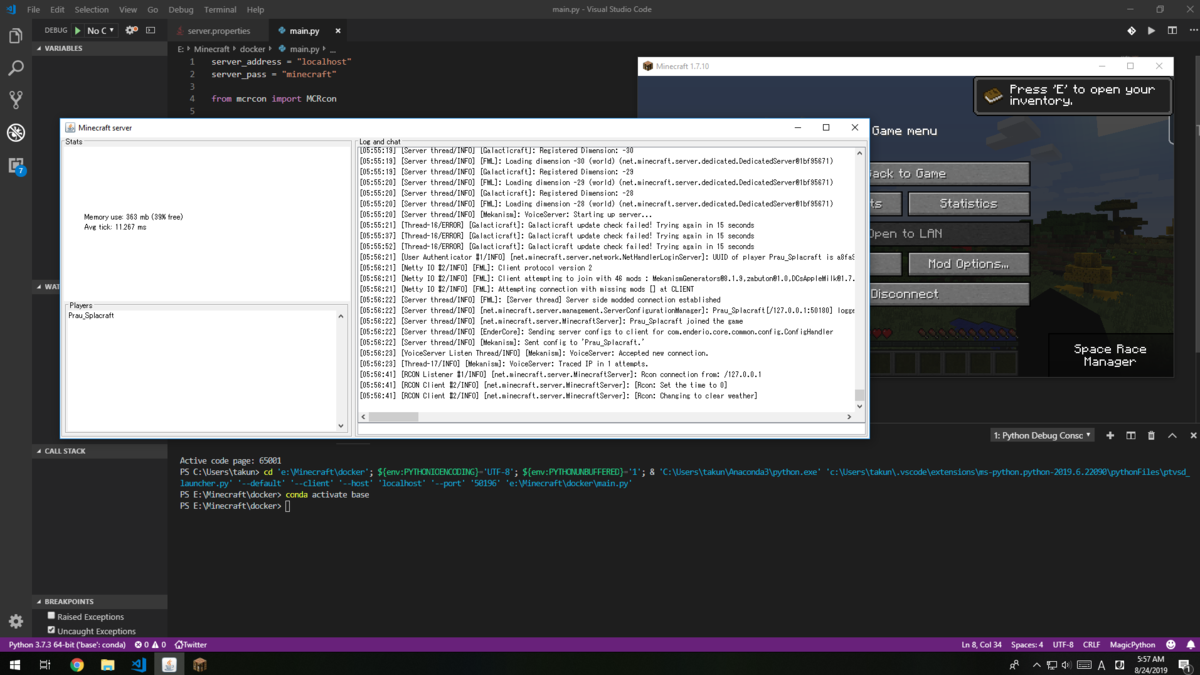Click the Python 3.7.3 interpreter in status bar
This screenshot has width=1200, height=675.
pyautogui.click(x=67, y=645)
